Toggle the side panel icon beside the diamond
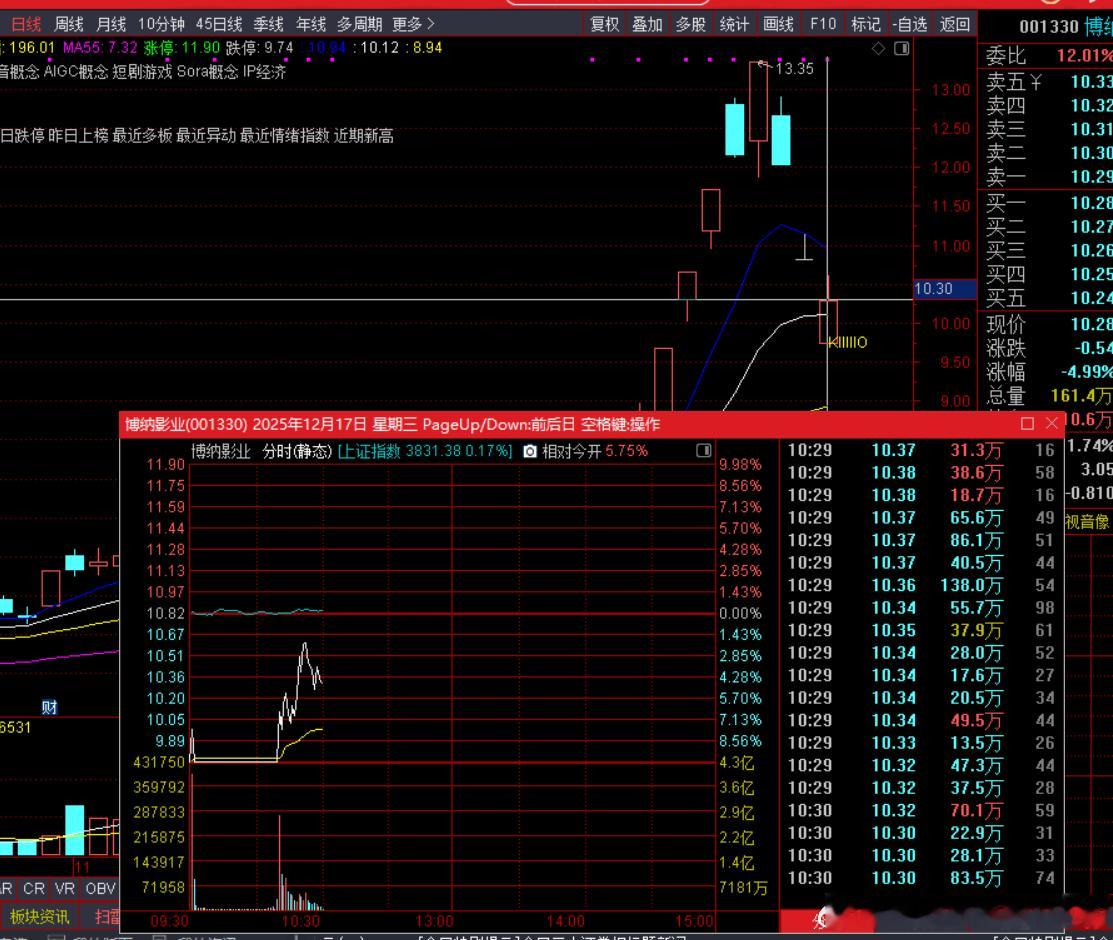This screenshot has height=940, width=1113. pos(901,48)
